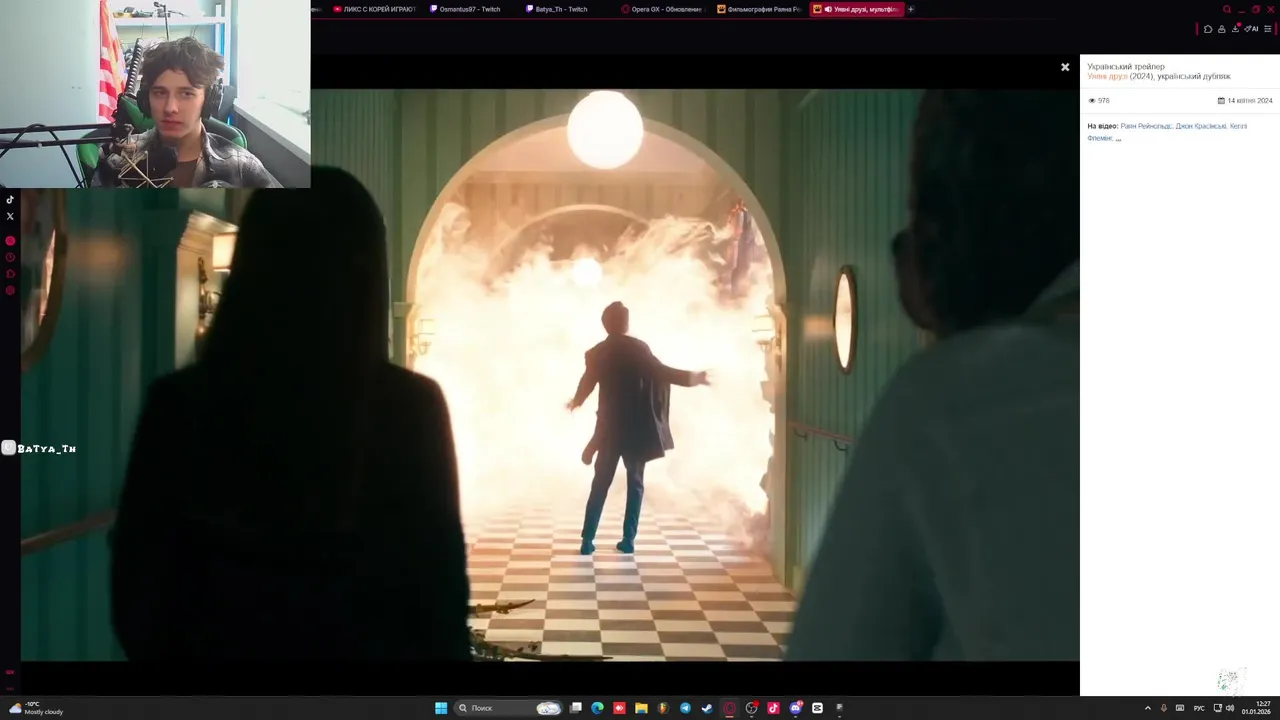This screenshot has width=1280, height=720.
Task: Expand the full cast list ellipsis
Action: coord(1118,138)
